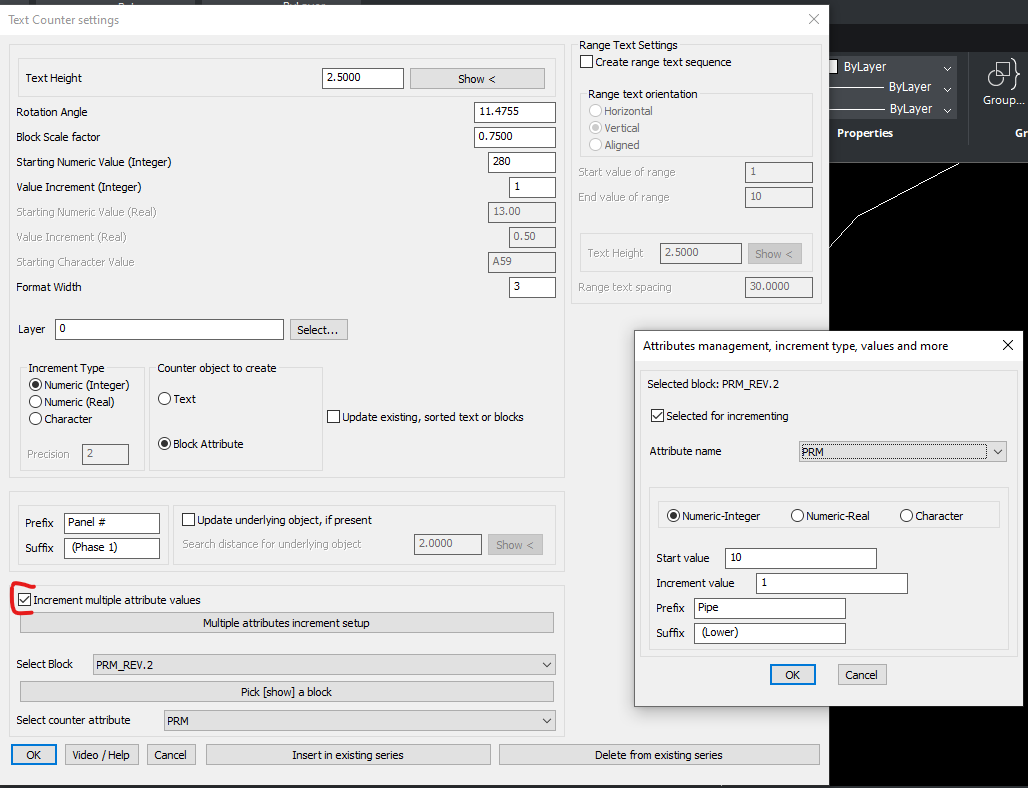Expand the Attribute name PRM dropdown

997,451
